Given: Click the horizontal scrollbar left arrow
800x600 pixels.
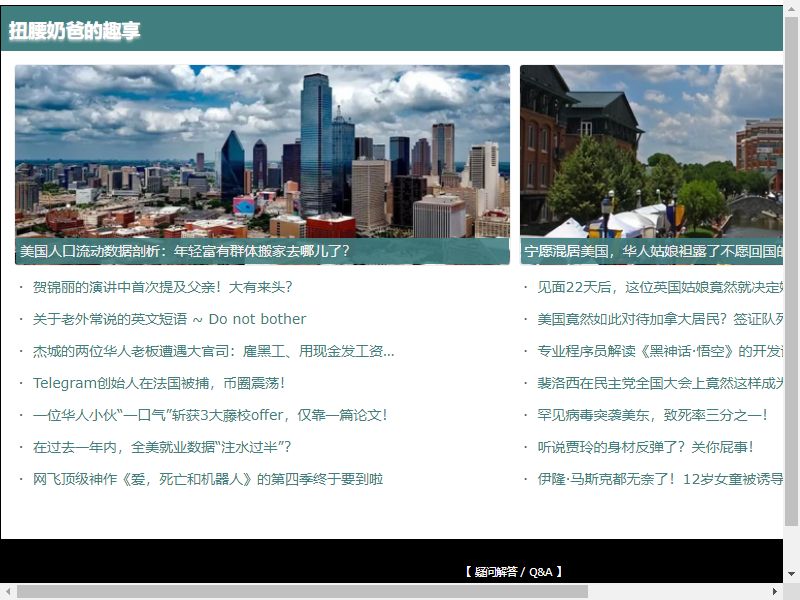Looking at the screenshot, I should click(x=8, y=591).
